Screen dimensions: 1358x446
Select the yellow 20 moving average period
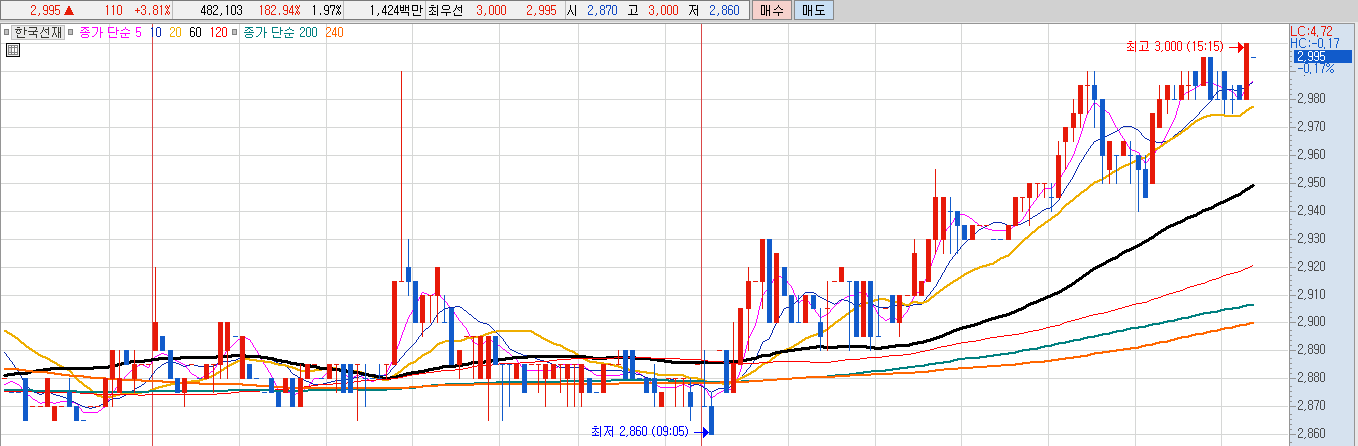(175, 32)
